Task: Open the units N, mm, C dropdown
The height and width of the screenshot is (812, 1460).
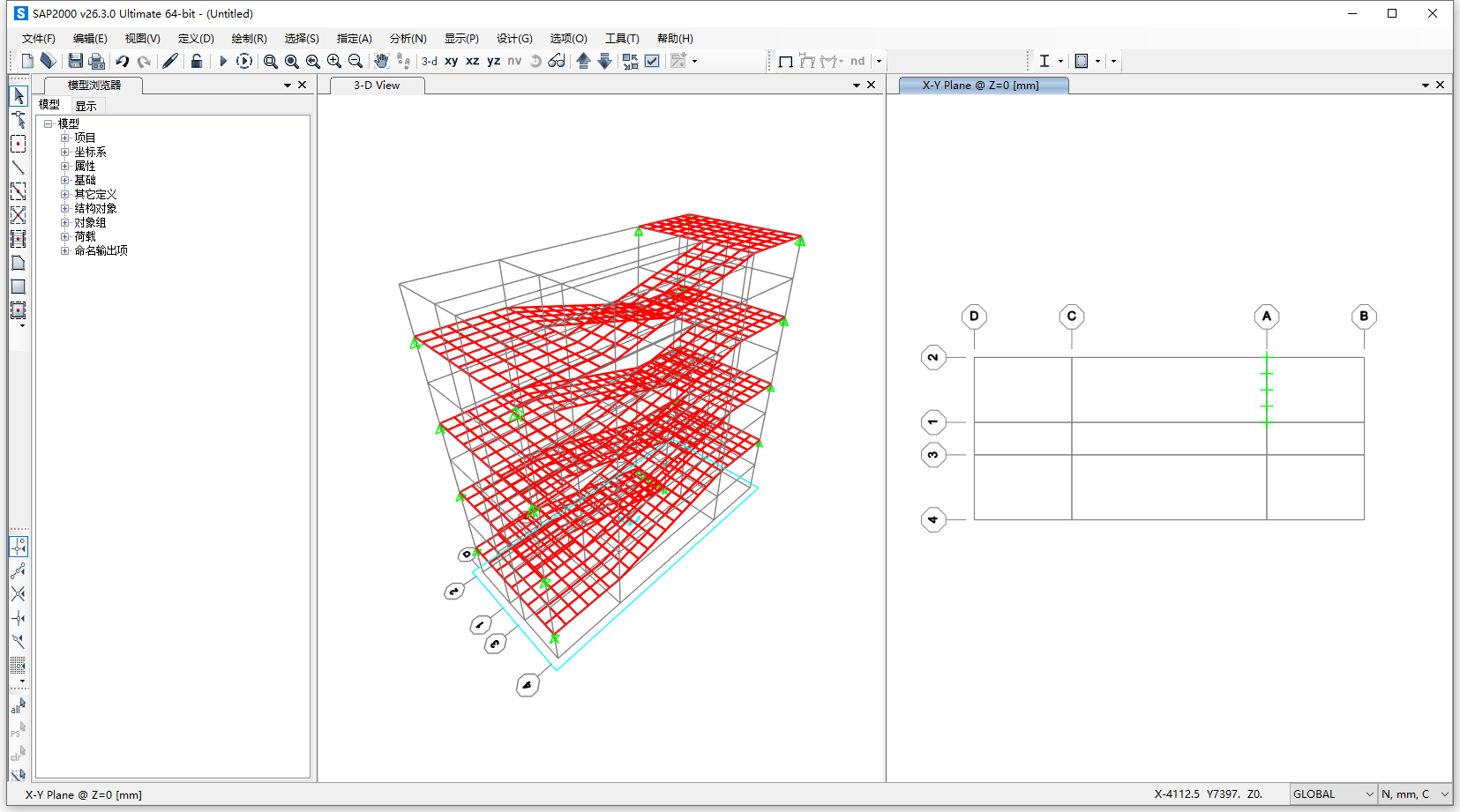Action: pyautogui.click(x=1415, y=794)
